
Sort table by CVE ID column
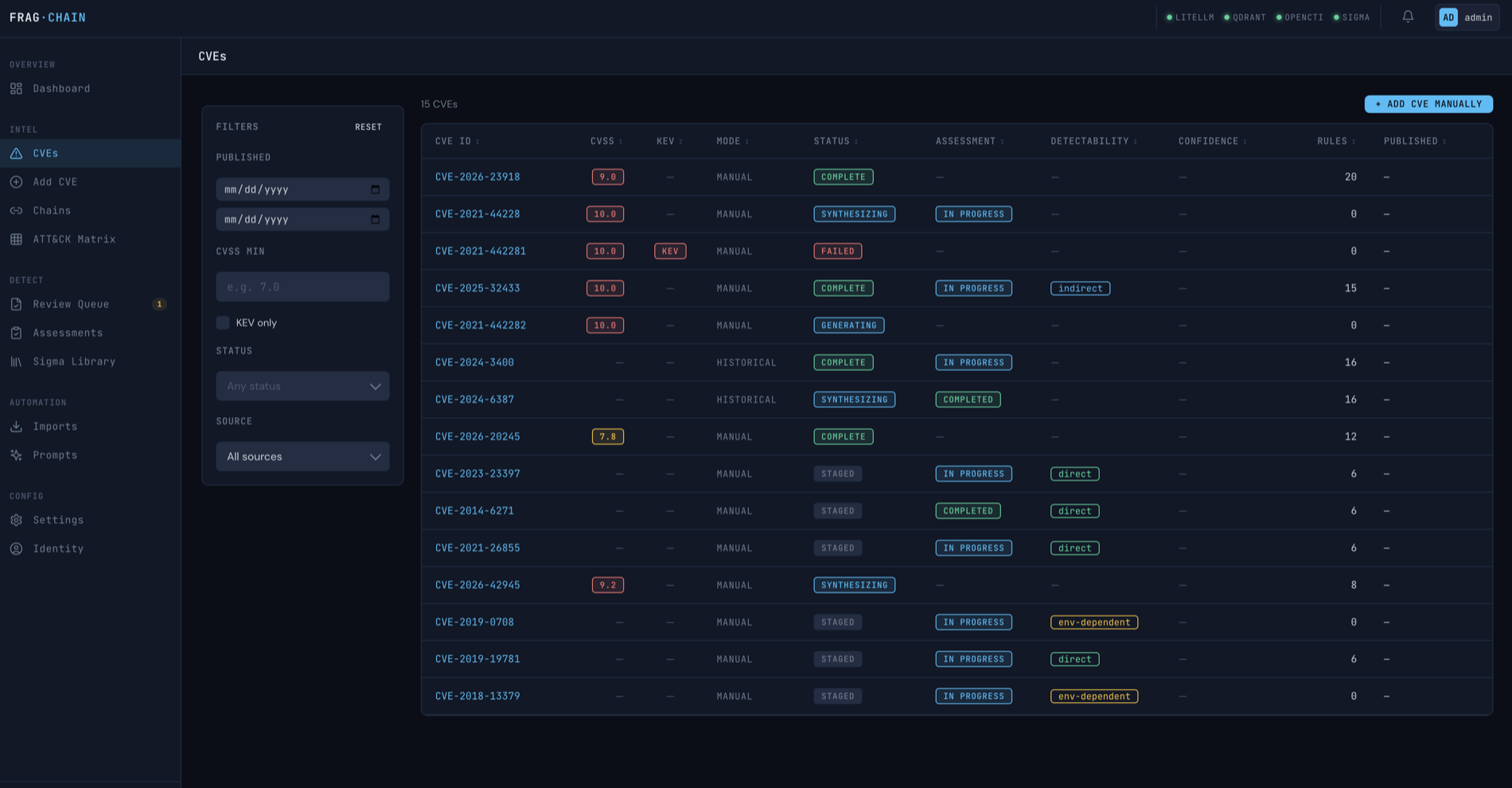[x=457, y=141]
